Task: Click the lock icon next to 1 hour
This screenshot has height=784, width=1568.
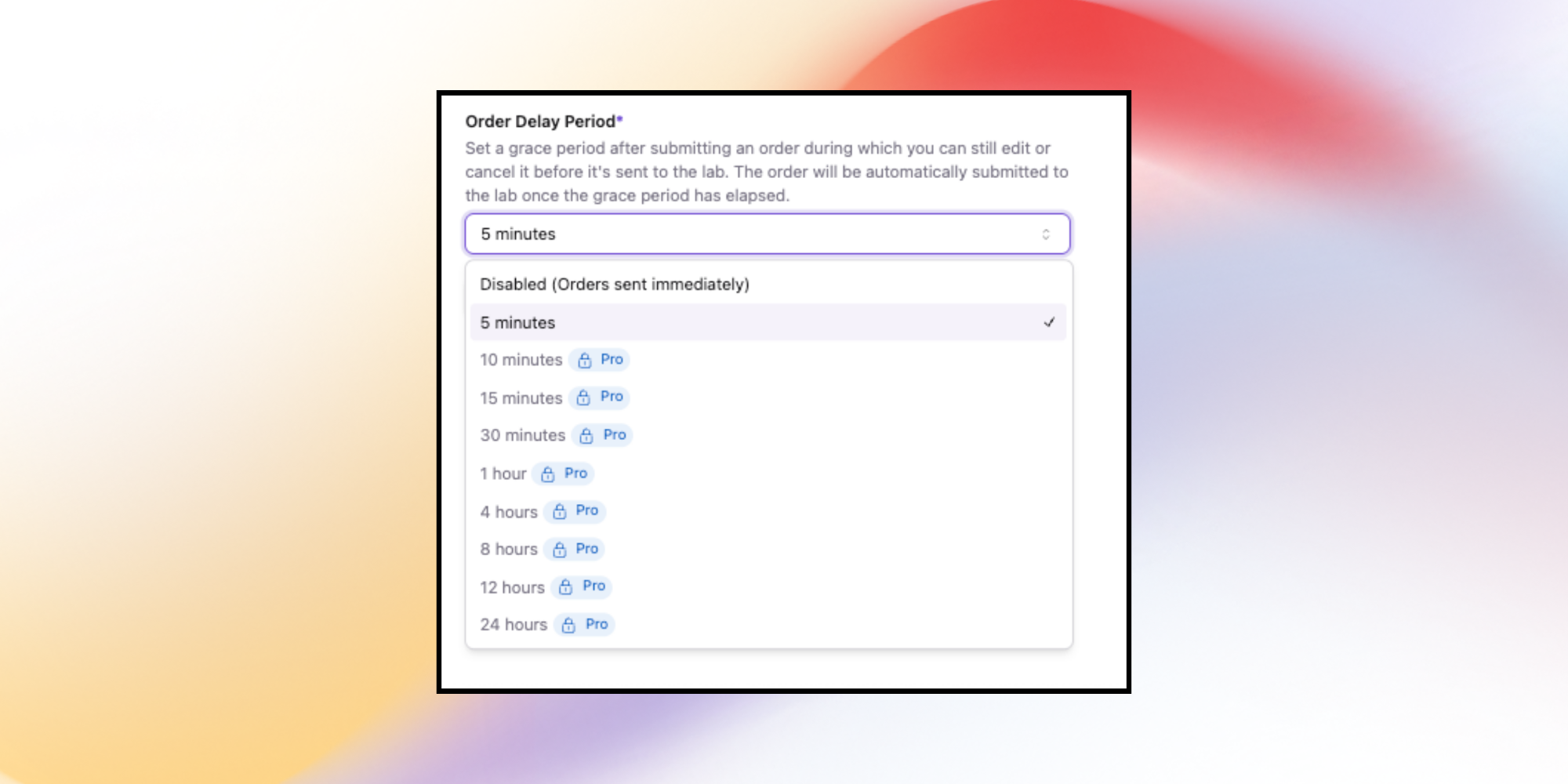Action: point(546,473)
